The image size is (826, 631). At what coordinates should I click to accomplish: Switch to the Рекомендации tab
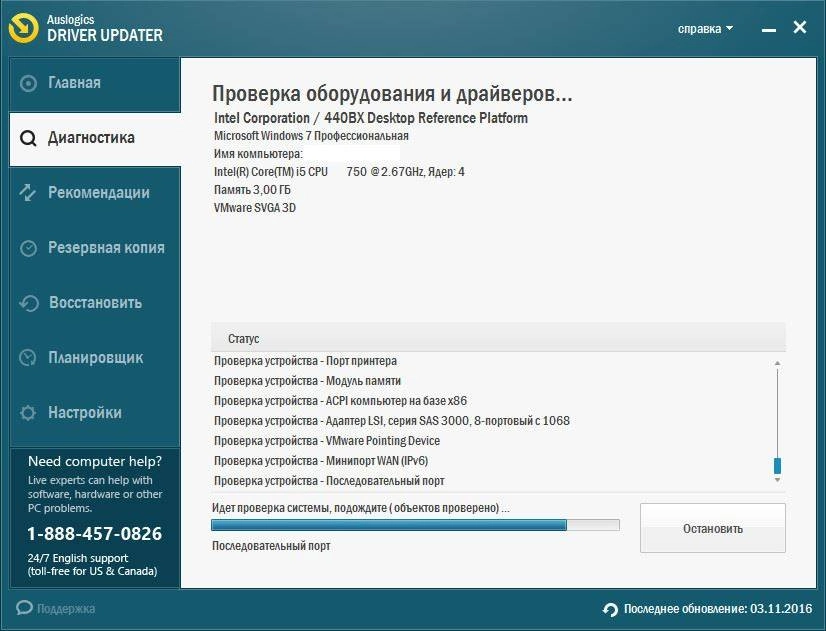(95, 193)
